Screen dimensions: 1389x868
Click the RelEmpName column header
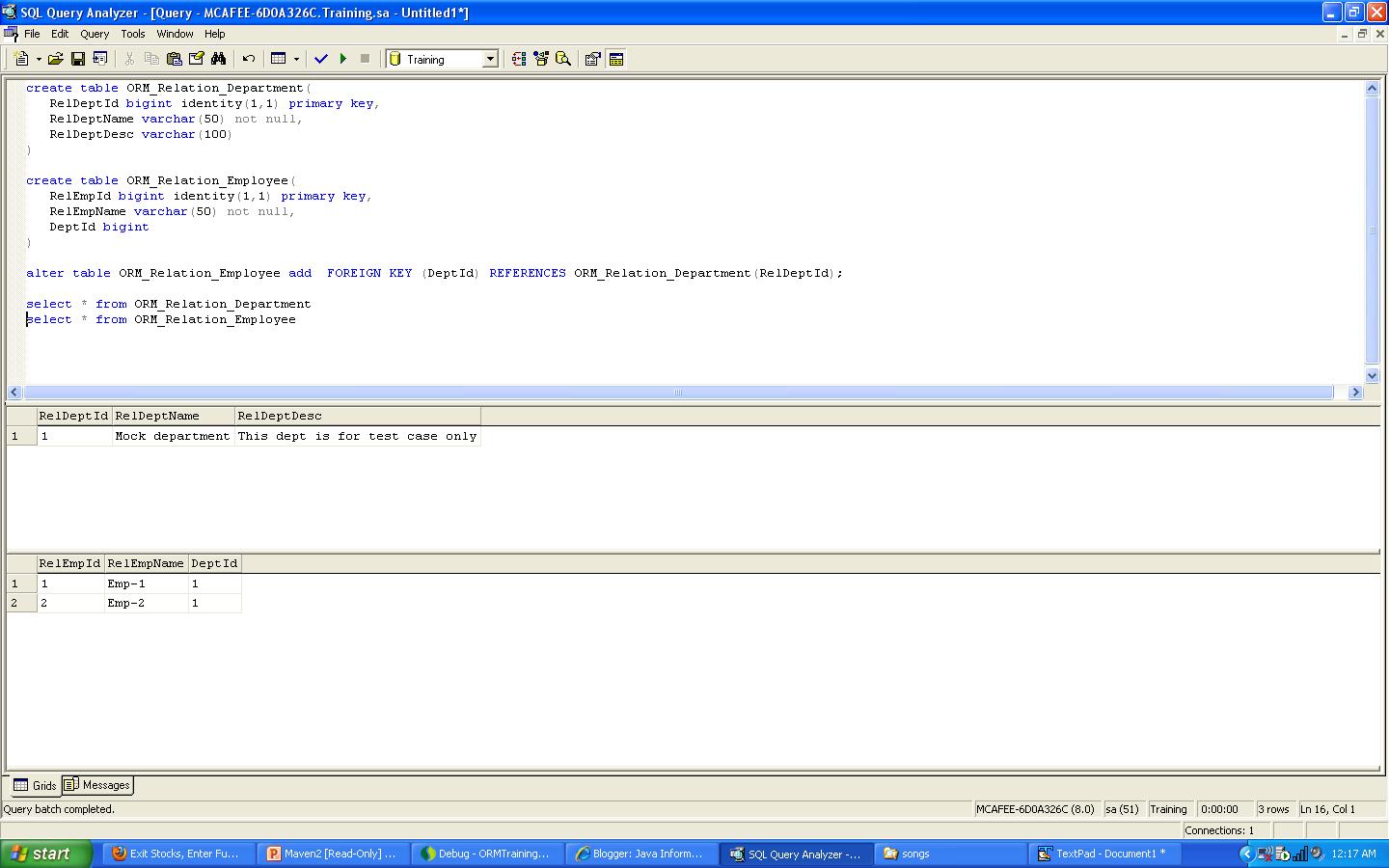click(x=147, y=563)
